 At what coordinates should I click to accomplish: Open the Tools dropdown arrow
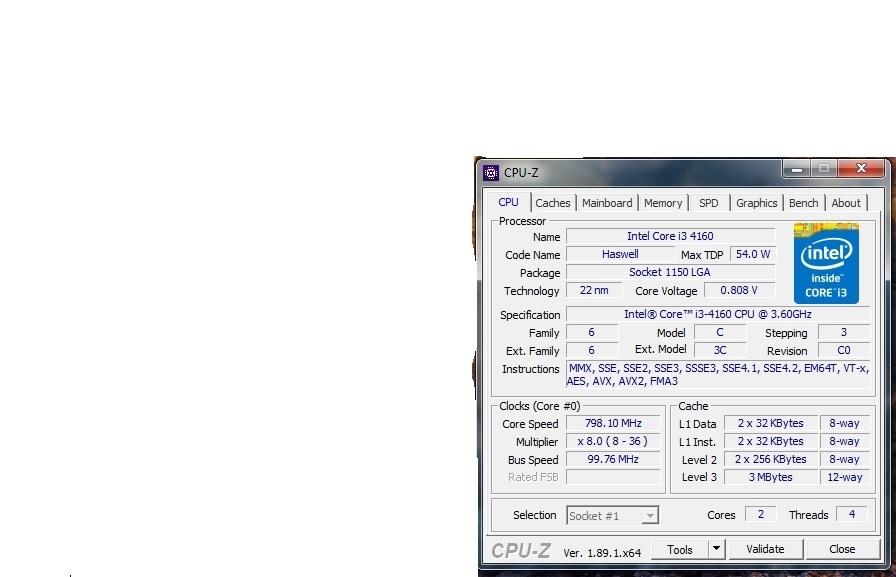716,549
